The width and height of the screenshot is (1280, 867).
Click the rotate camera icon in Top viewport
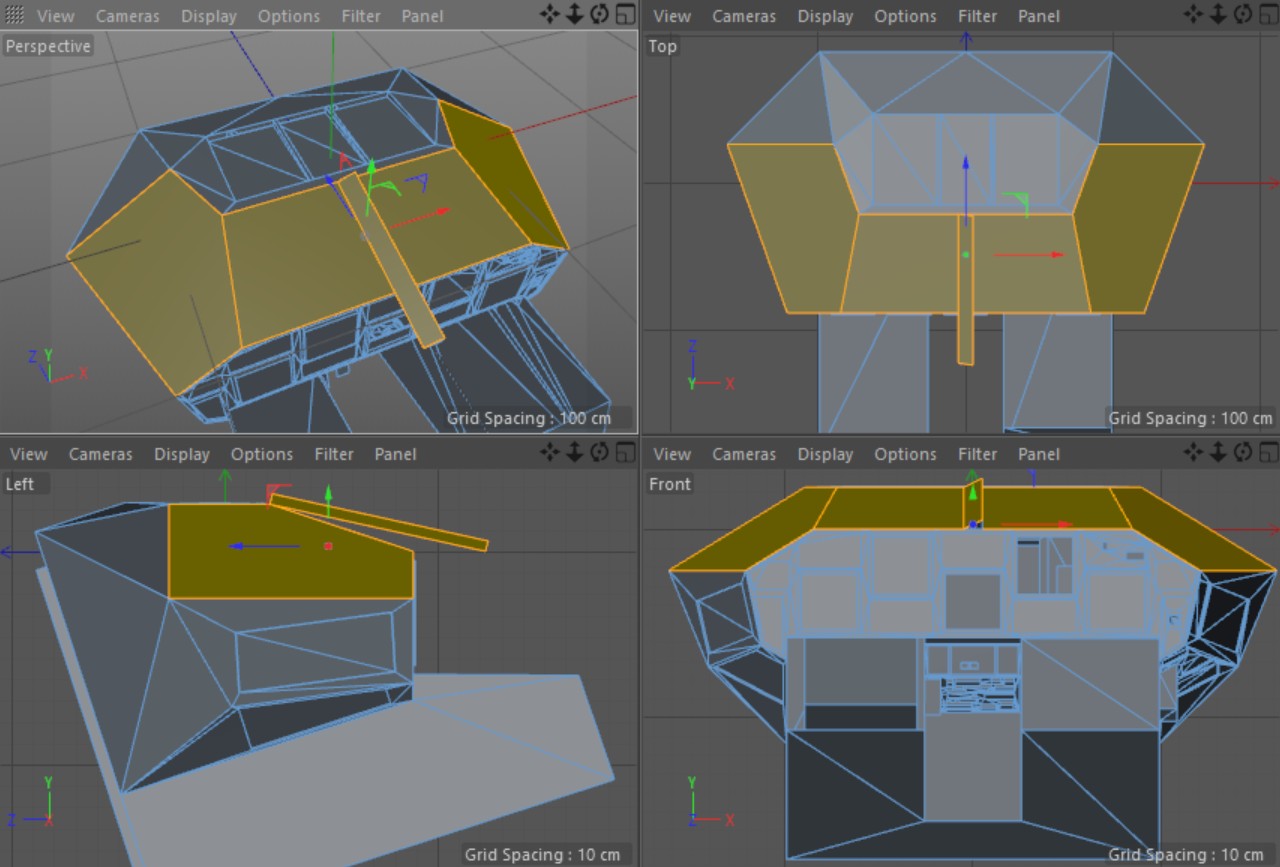point(1243,15)
